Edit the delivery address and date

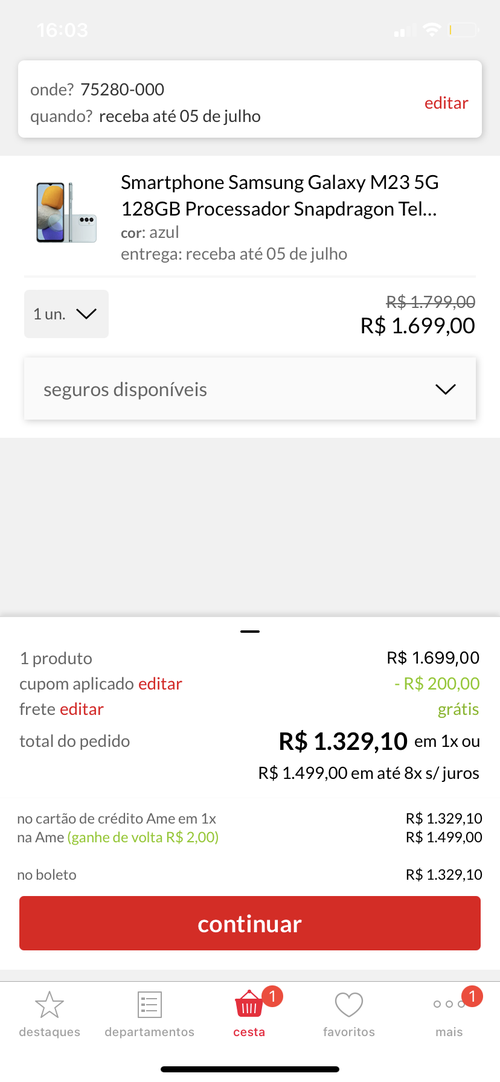(446, 103)
